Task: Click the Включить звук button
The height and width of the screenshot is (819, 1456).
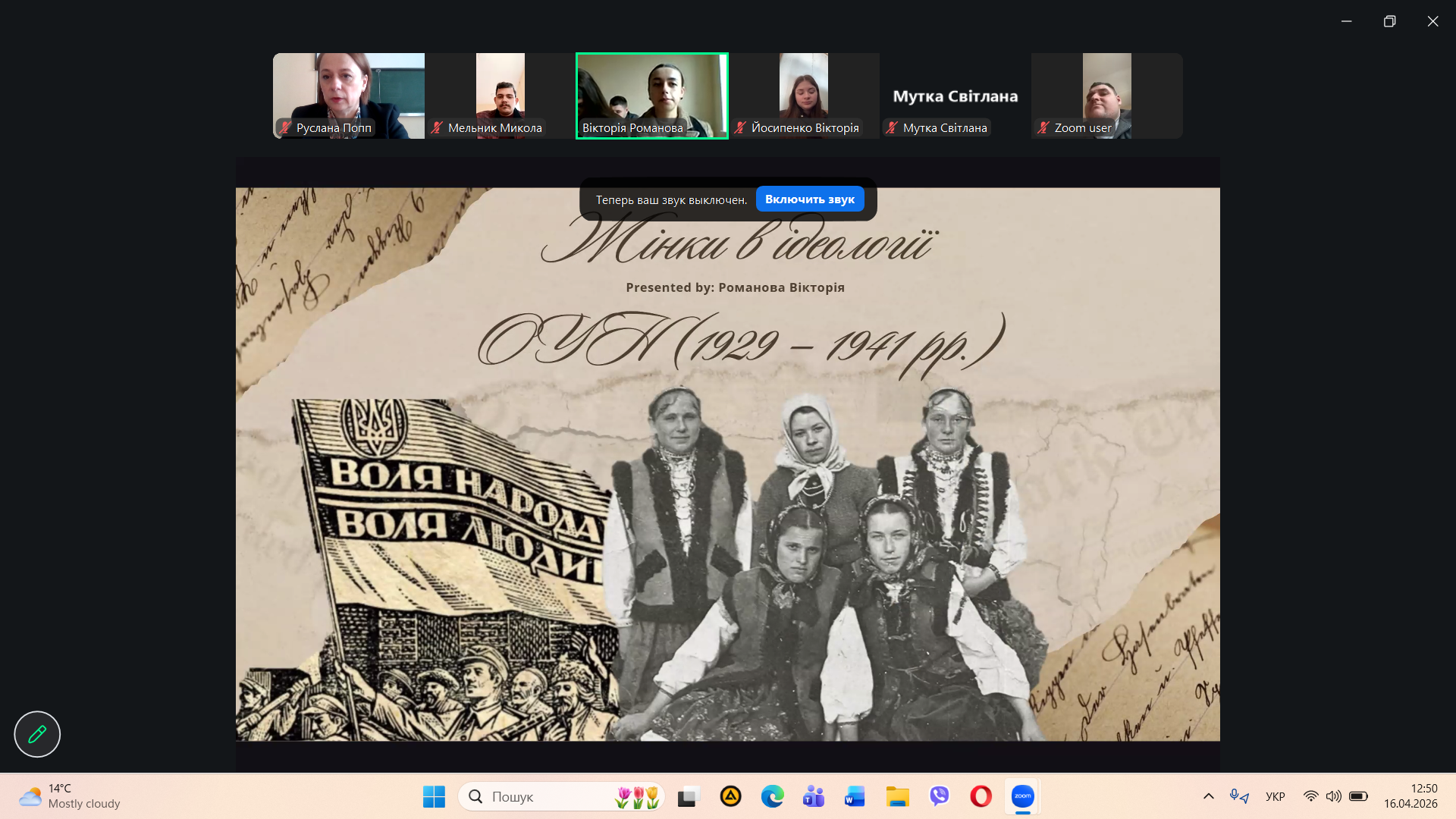Action: [809, 199]
